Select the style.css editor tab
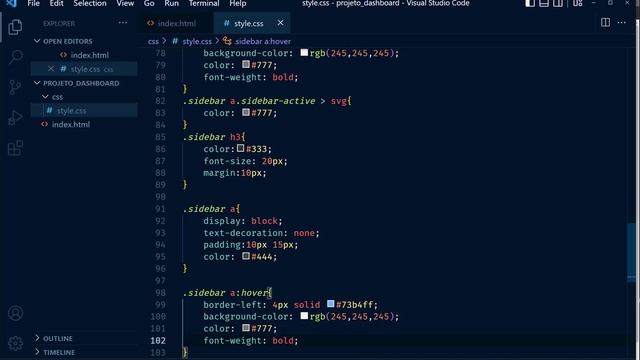Screen dimensions: 640x360 pos(249,23)
